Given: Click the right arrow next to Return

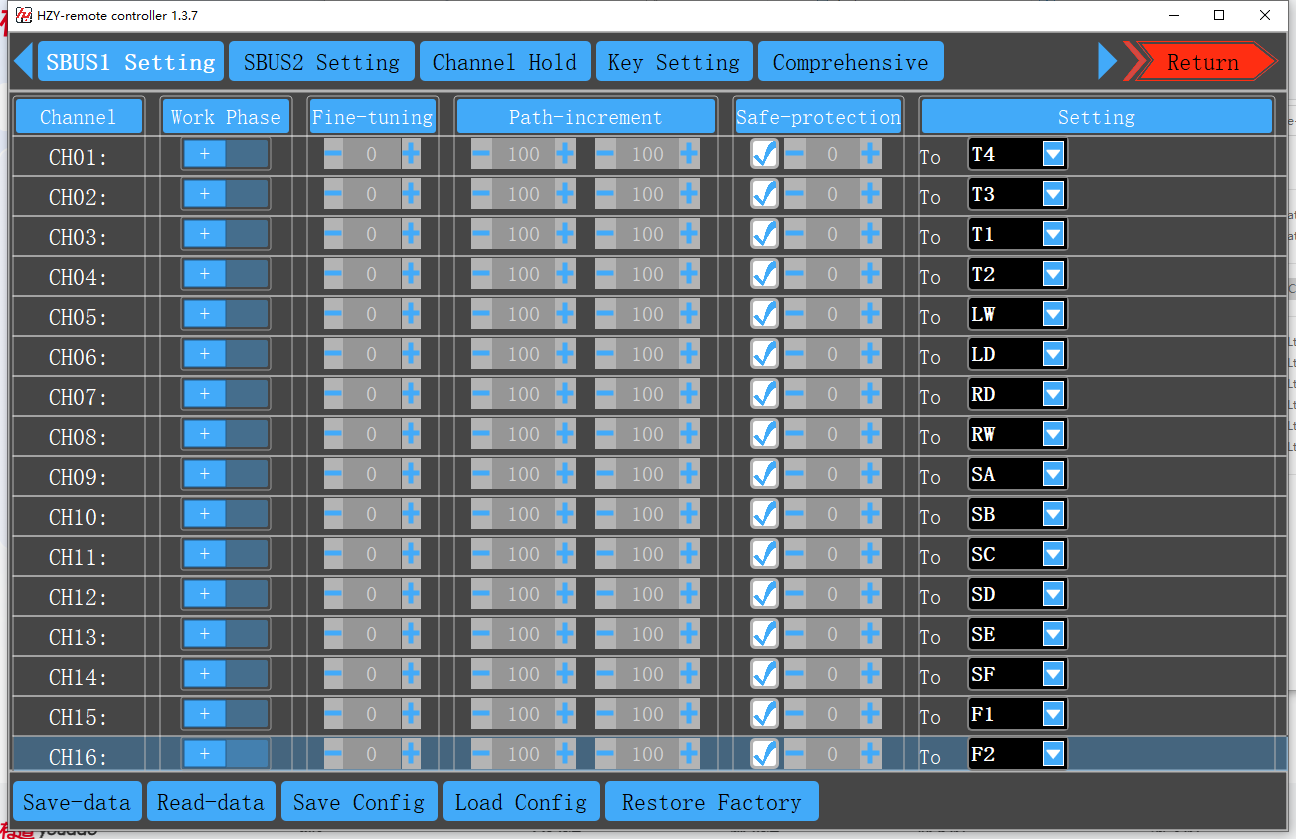Looking at the screenshot, I should click(1107, 61).
